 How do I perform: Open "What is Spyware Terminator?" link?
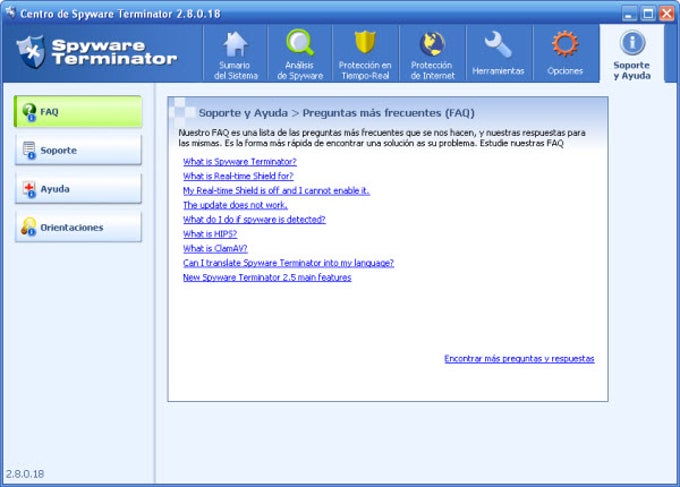(x=240, y=162)
